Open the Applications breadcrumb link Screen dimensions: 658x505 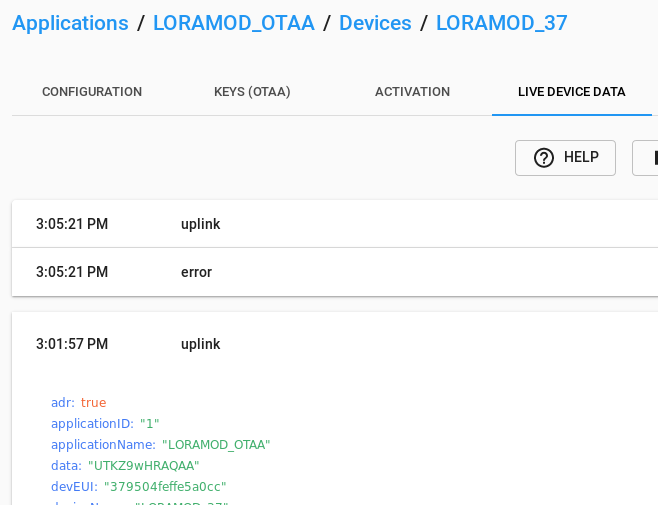pos(70,23)
